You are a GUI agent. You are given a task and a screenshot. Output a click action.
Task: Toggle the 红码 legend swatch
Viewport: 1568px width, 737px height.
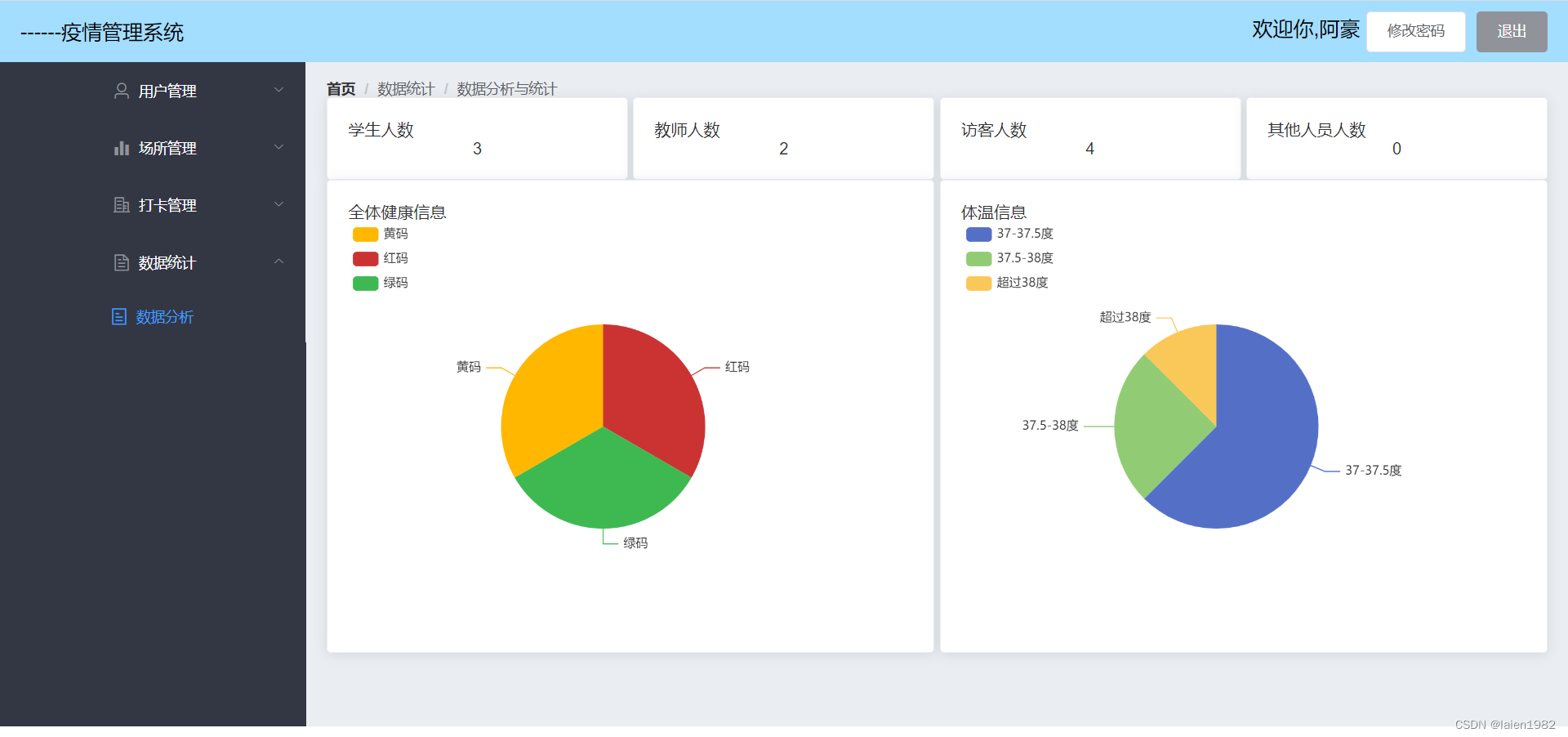click(365, 259)
